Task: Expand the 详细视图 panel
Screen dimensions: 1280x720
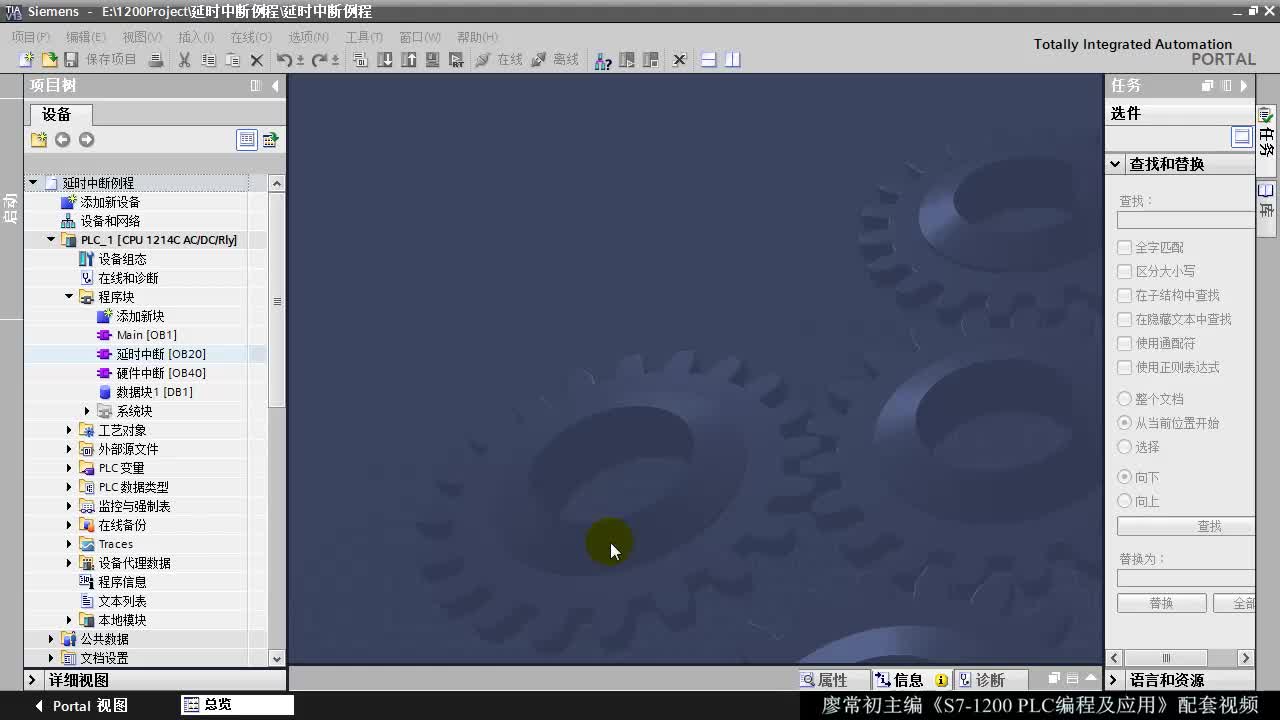Action: (x=32, y=680)
